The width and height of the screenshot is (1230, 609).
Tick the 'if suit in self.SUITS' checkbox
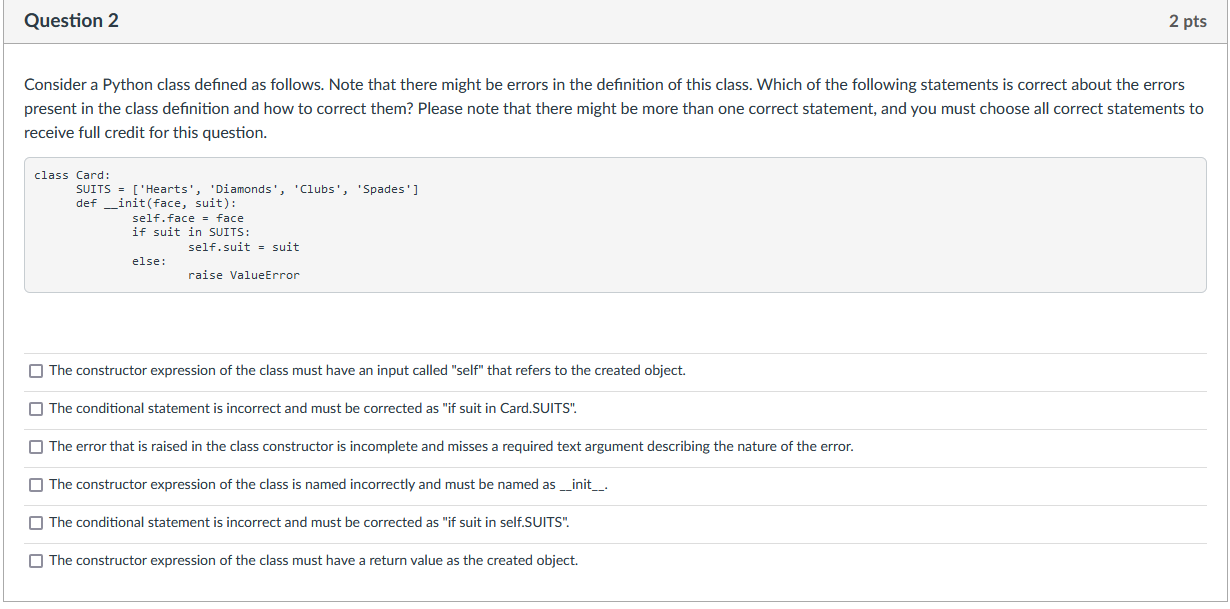click(36, 523)
